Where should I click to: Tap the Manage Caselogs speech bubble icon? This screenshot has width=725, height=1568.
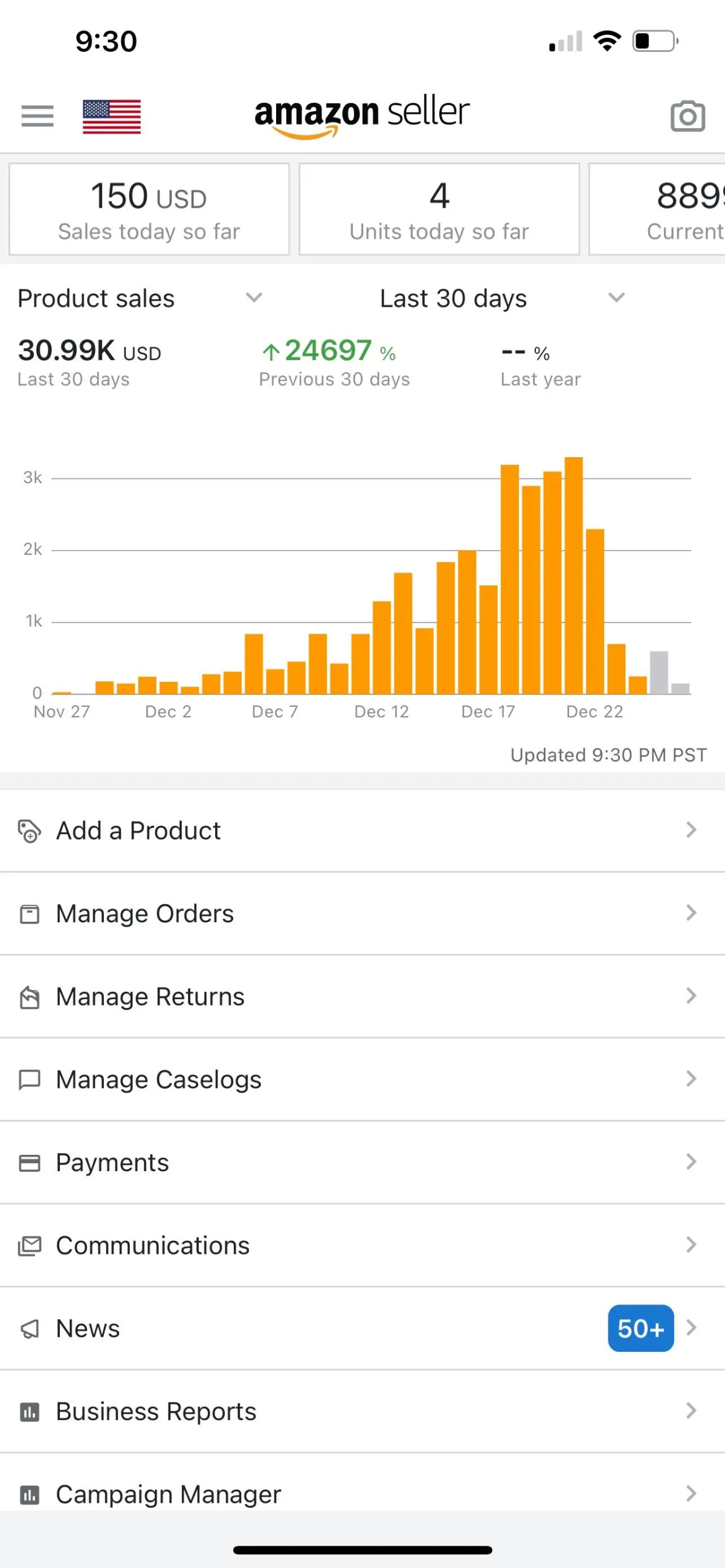29,1080
